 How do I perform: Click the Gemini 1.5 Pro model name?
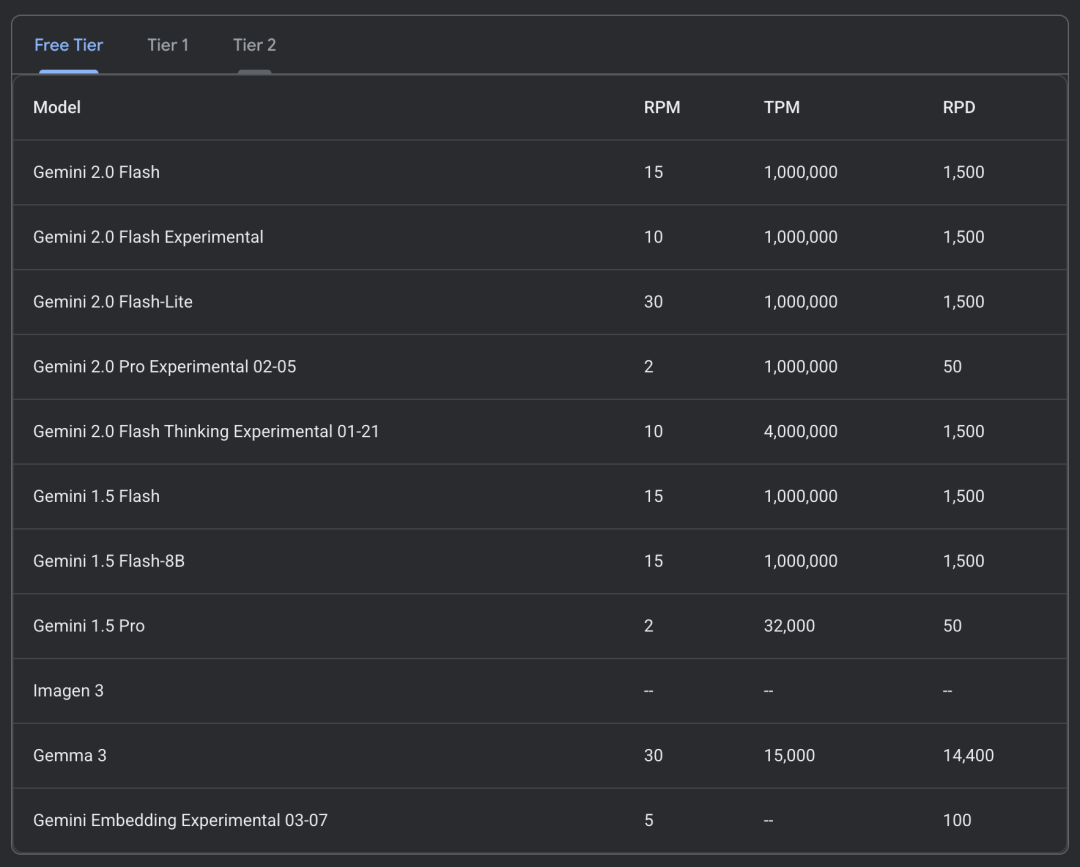tap(88, 626)
